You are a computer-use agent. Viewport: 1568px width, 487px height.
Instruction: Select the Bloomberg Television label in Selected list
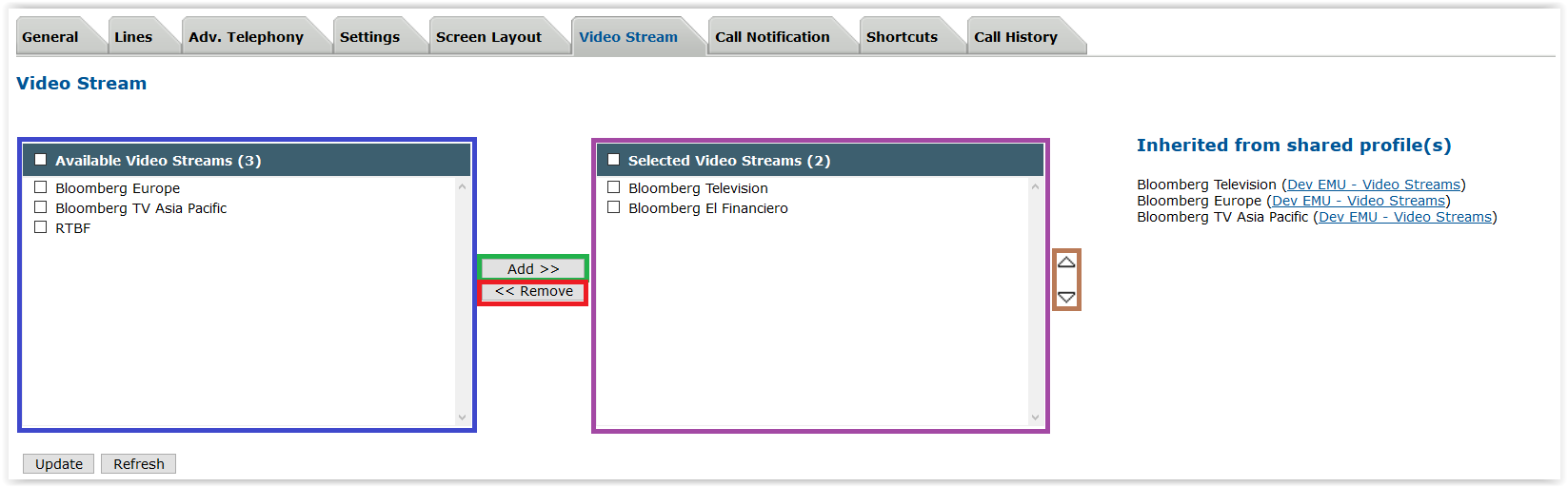coord(698,188)
